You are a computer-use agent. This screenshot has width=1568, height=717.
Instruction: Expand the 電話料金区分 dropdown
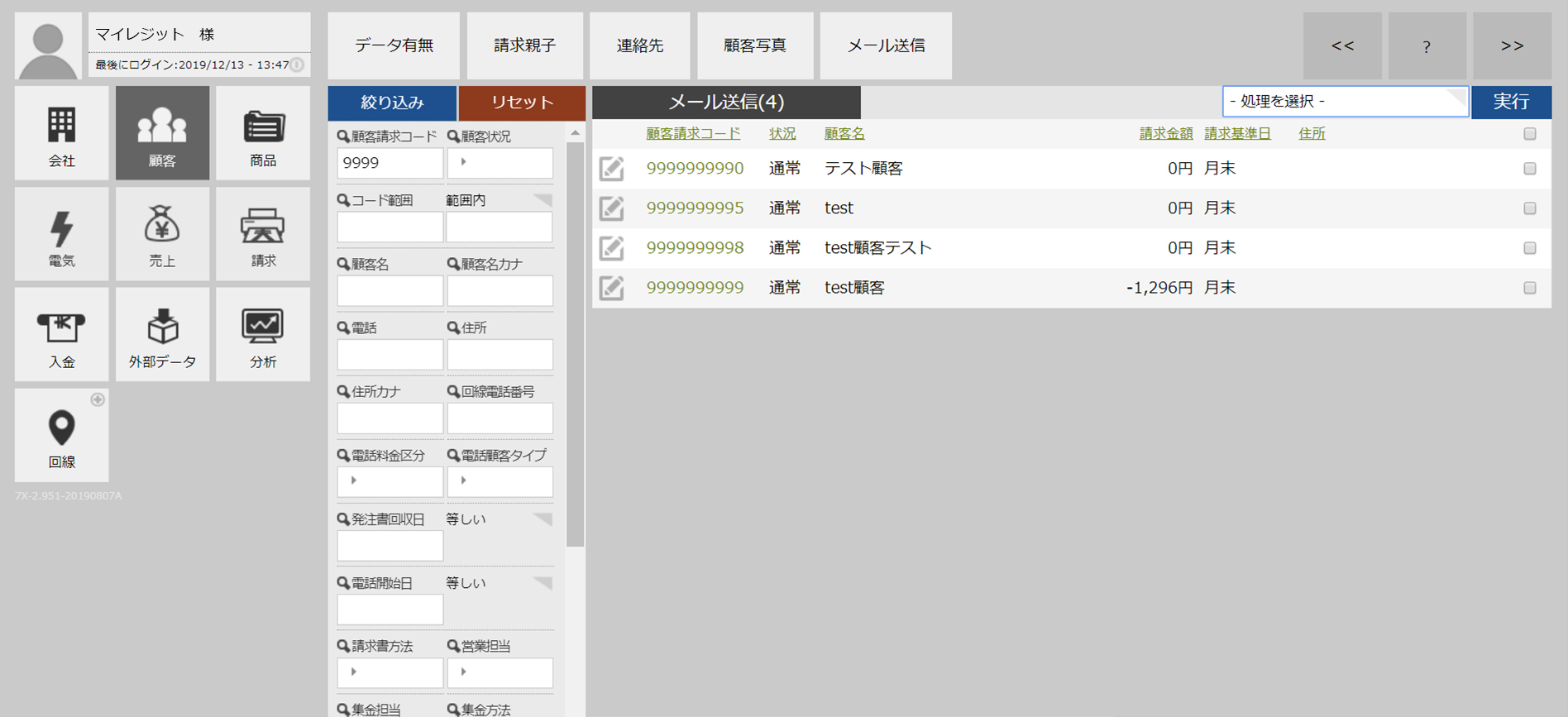[390, 481]
